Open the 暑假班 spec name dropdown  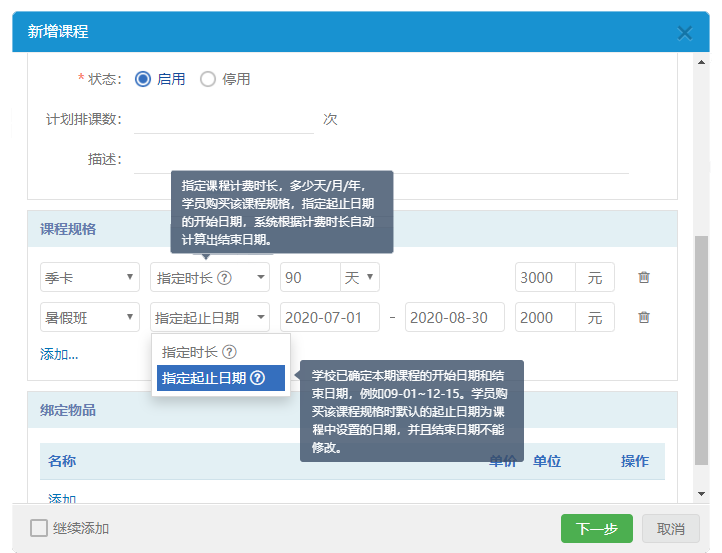(90, 318)
